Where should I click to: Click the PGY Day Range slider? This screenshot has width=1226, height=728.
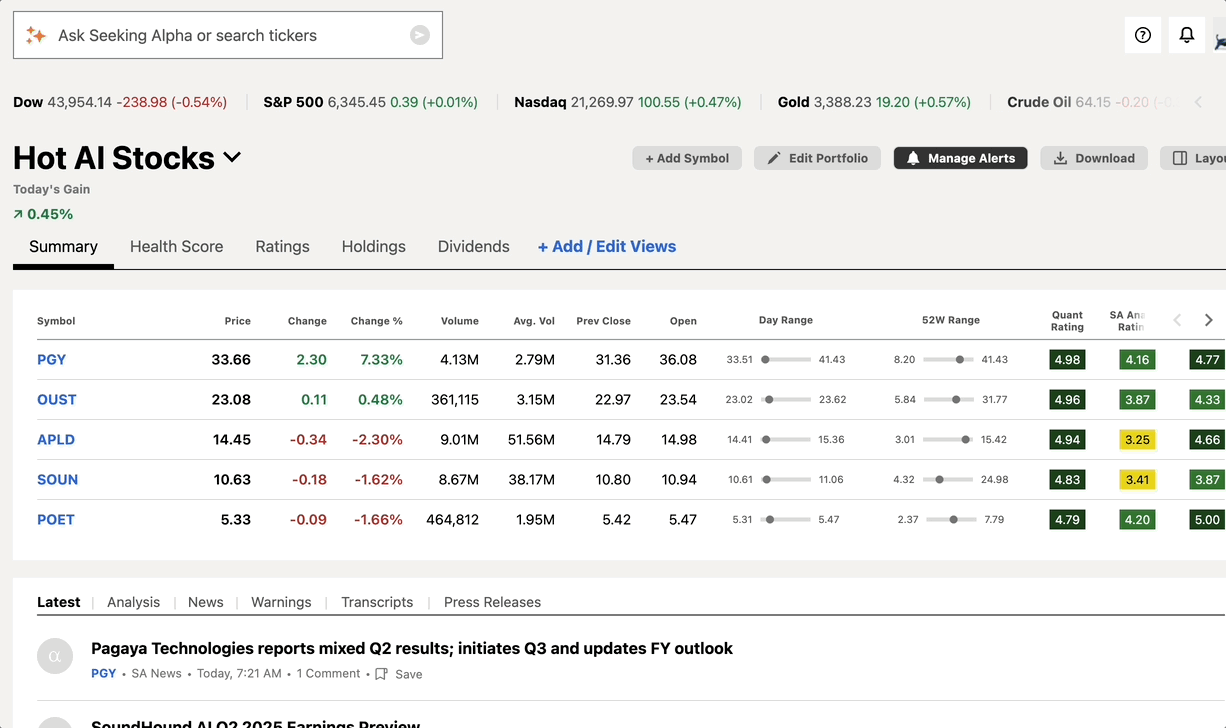(785, 359)
